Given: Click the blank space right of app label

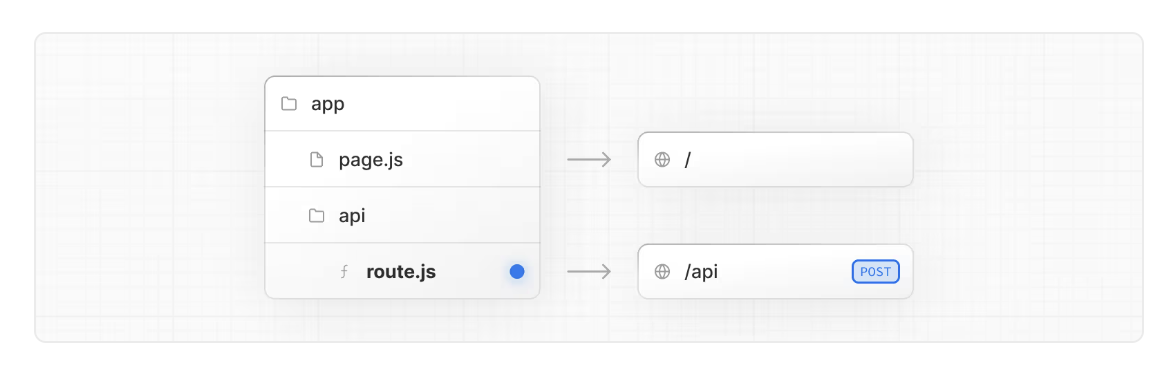Looking at the screenshot, I should pyautogui.click(x=441, y=104).
